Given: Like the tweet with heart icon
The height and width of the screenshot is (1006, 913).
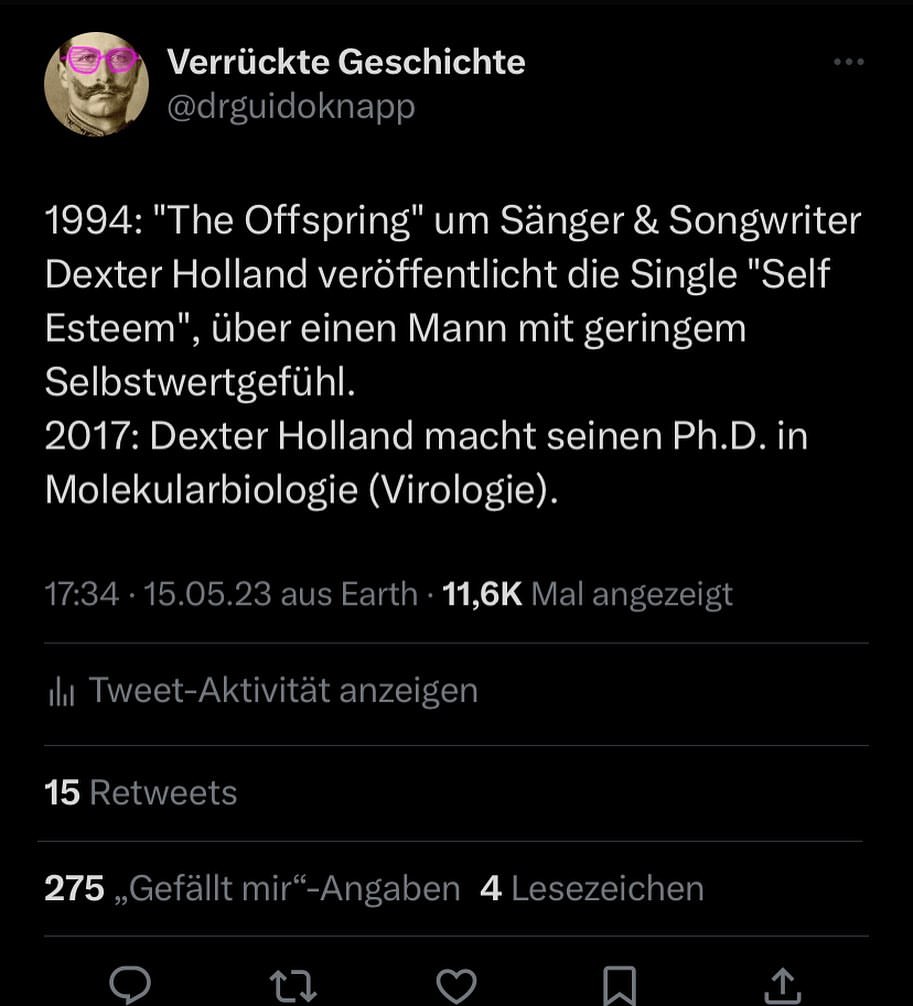Looking at the screenshot, I should (x=457, y=986).
